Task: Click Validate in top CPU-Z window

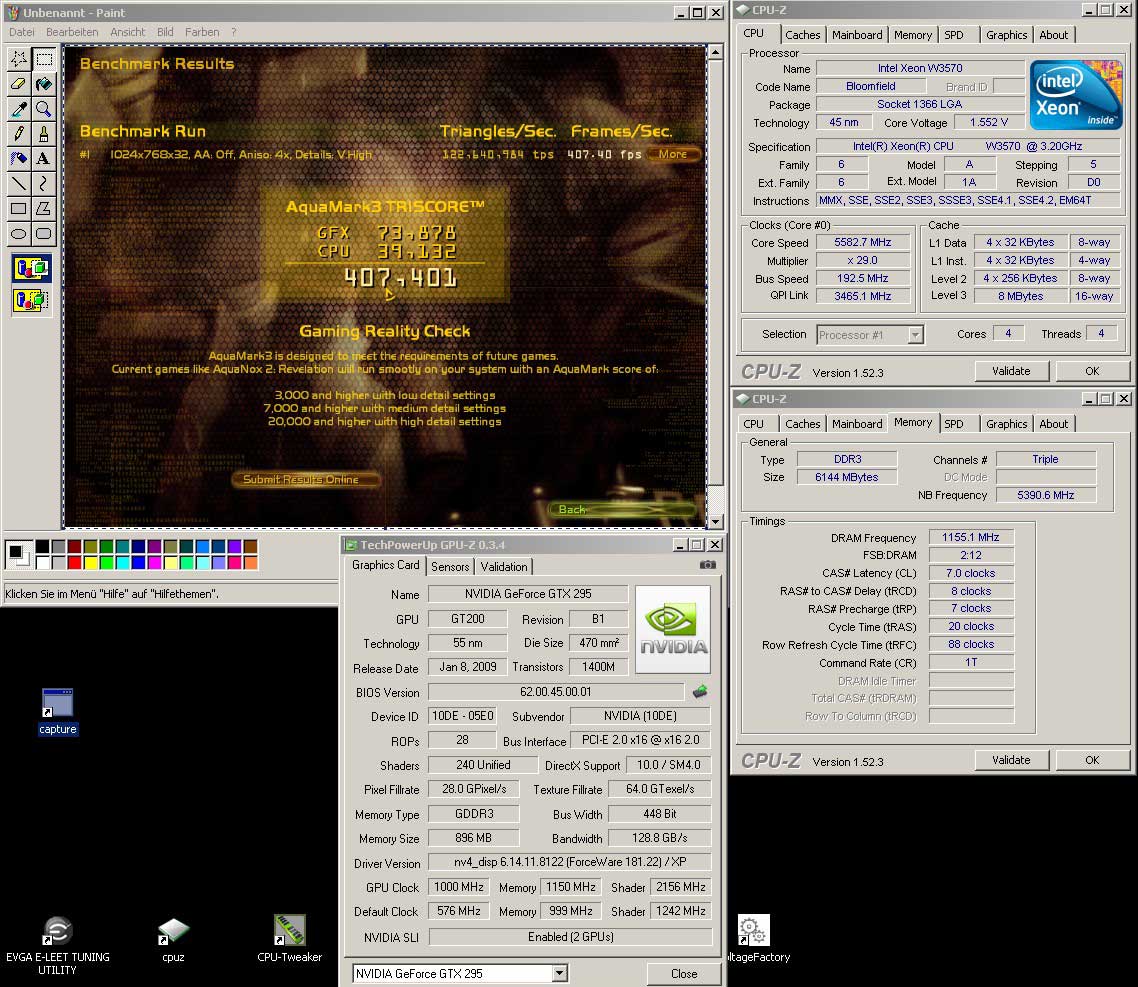Action: point(1011,371)
